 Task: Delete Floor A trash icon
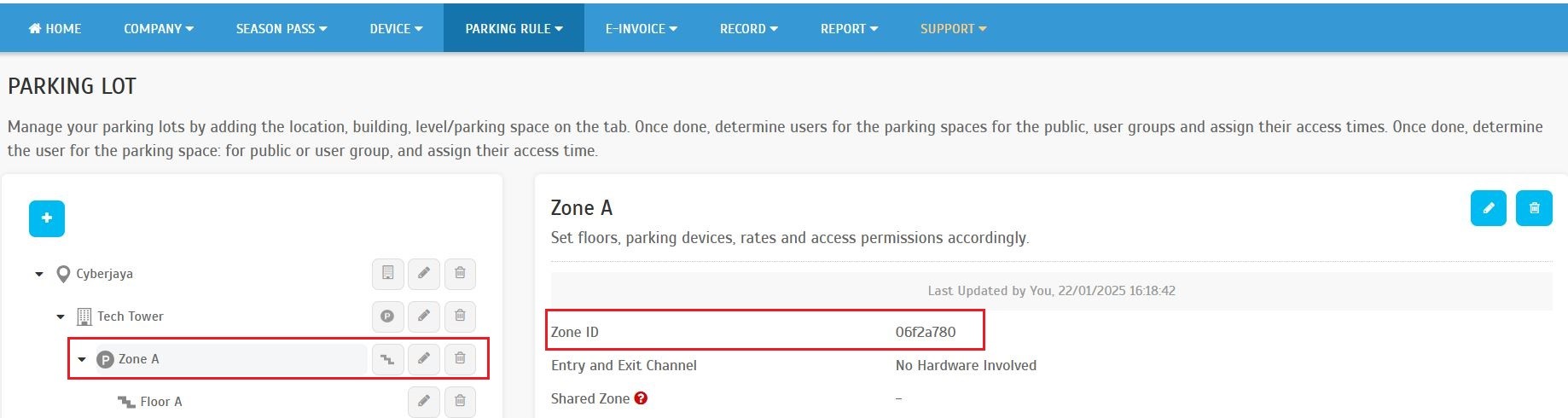click(x=460, y=401)
